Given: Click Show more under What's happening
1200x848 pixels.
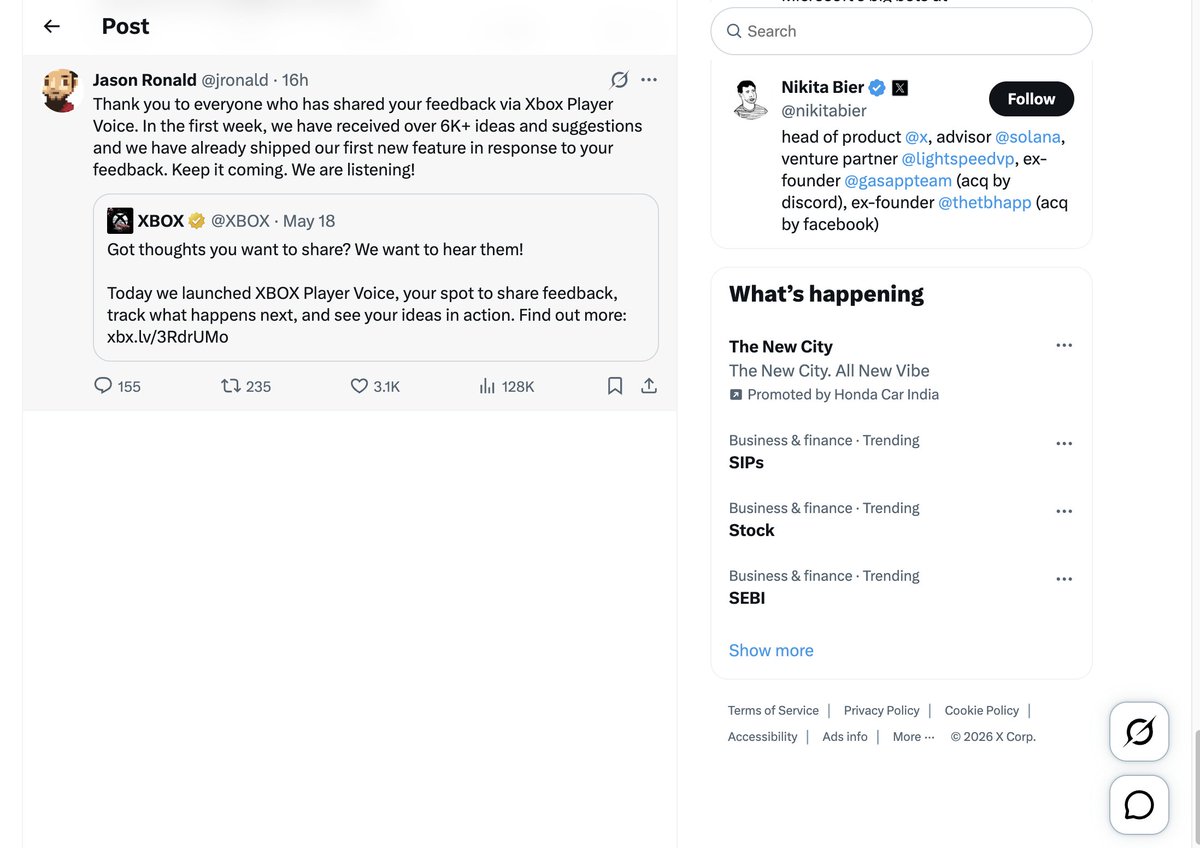Looking at the screenshot, I should coord(771,650).
